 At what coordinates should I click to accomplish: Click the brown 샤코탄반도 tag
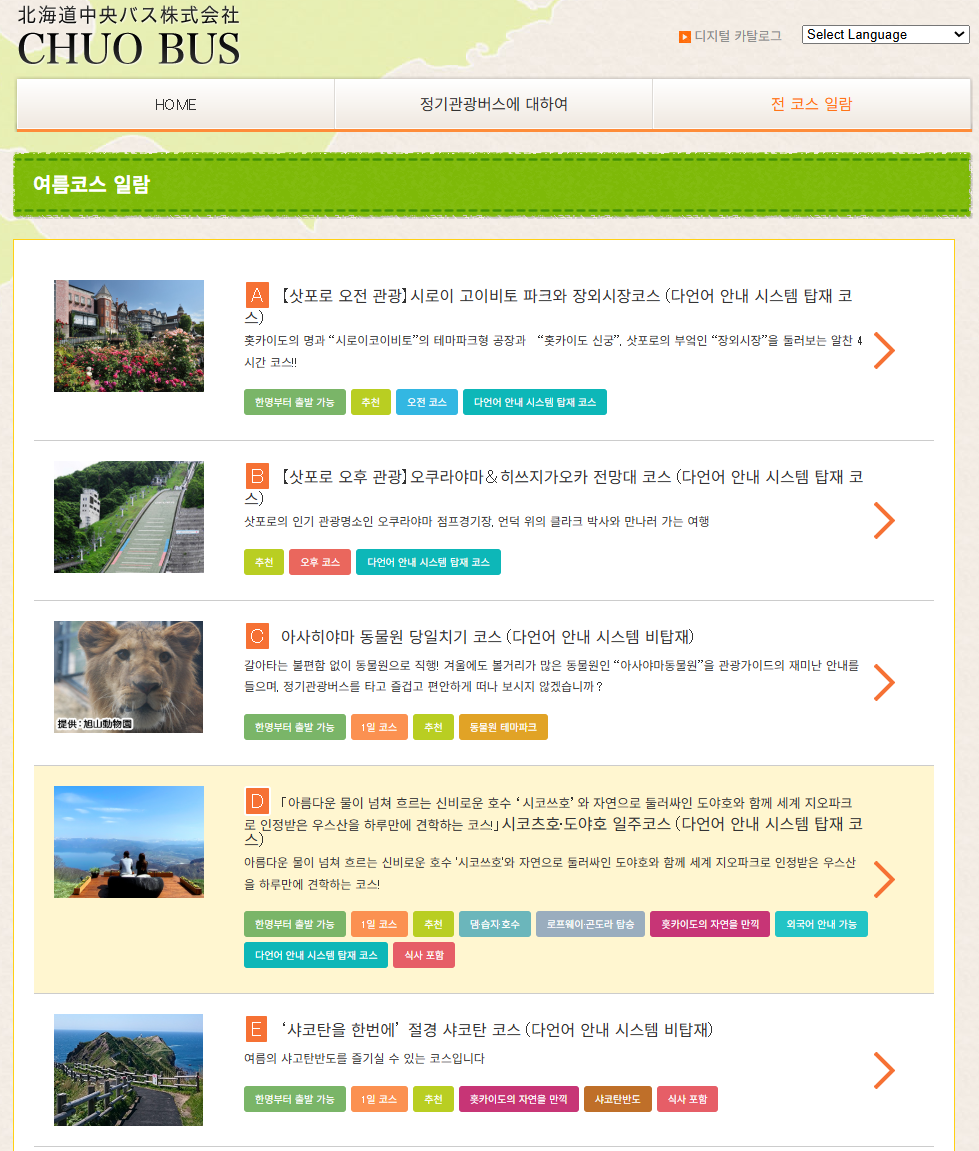[617, 1099]
